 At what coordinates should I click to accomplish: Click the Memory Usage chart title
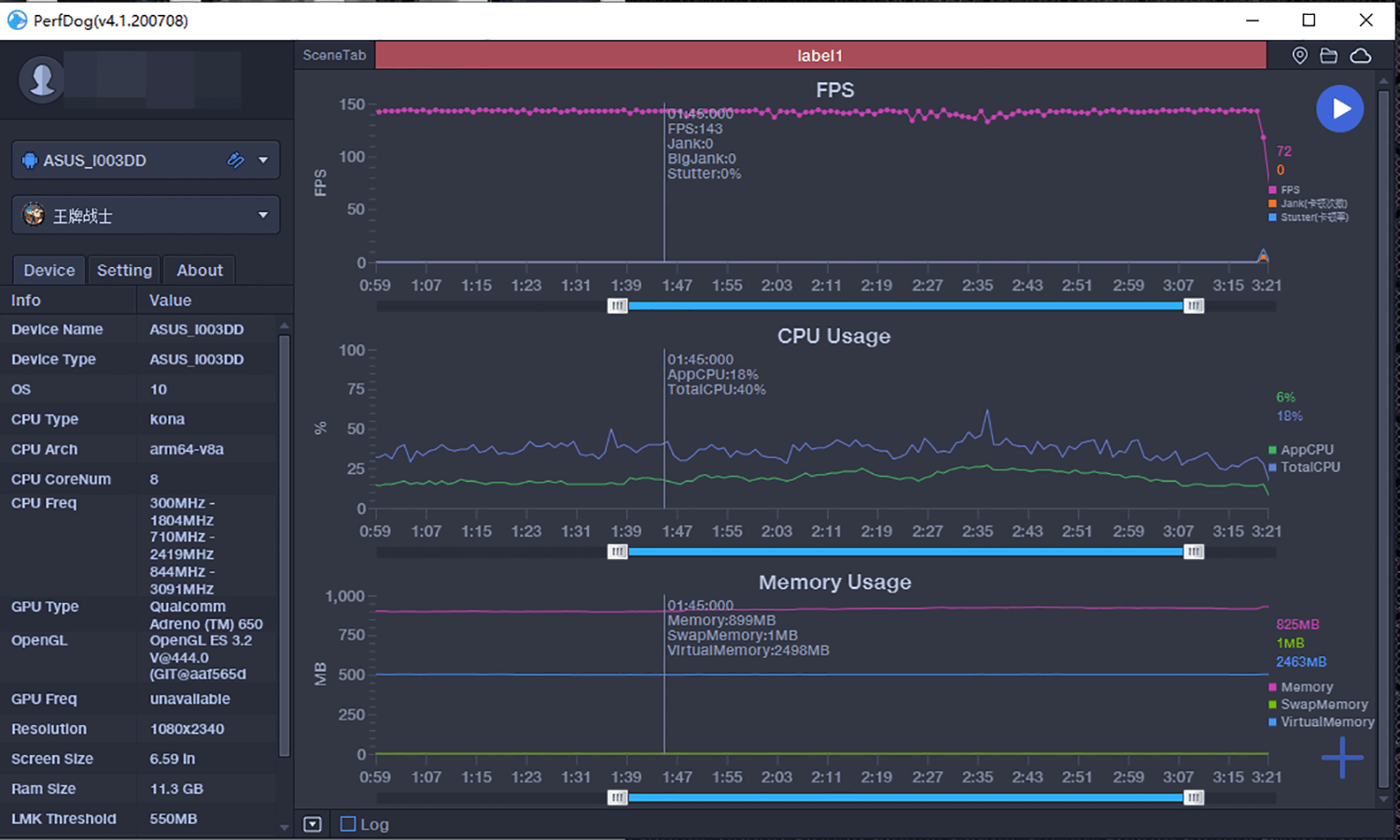[834, 582]
